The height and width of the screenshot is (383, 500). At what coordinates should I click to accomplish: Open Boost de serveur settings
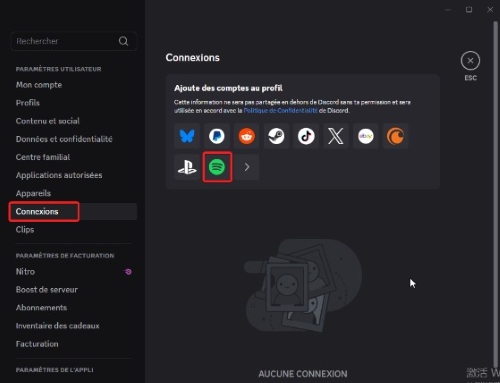click(47, 290)
